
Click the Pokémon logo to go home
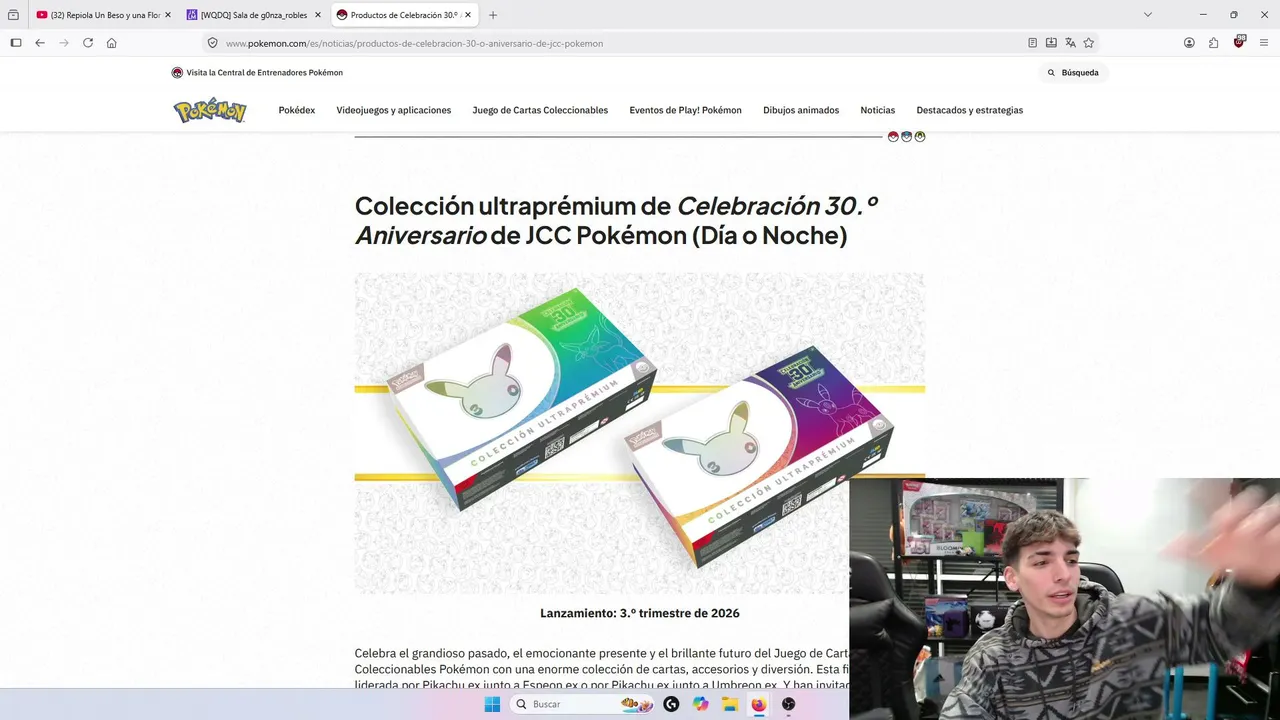[210, 110]
